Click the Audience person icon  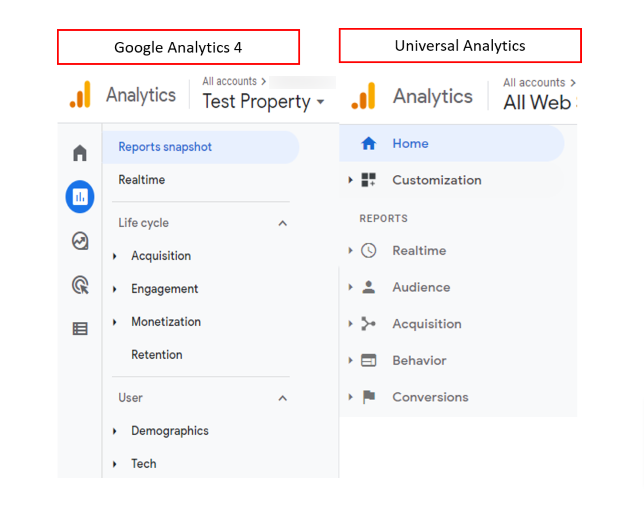pos(368,287)
